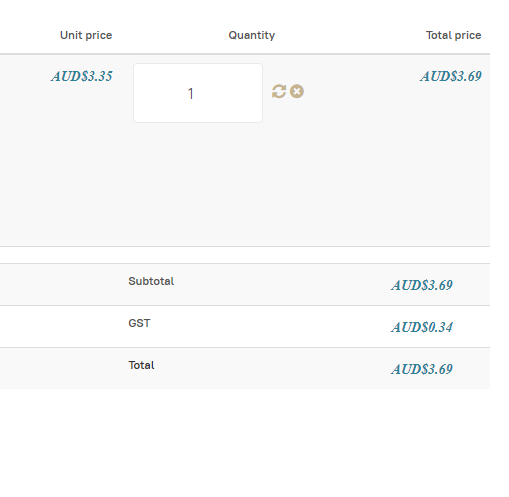The image size is (509, 497).
Task: Click the refresh quantity update icon
Action: (x=279, y=91)
